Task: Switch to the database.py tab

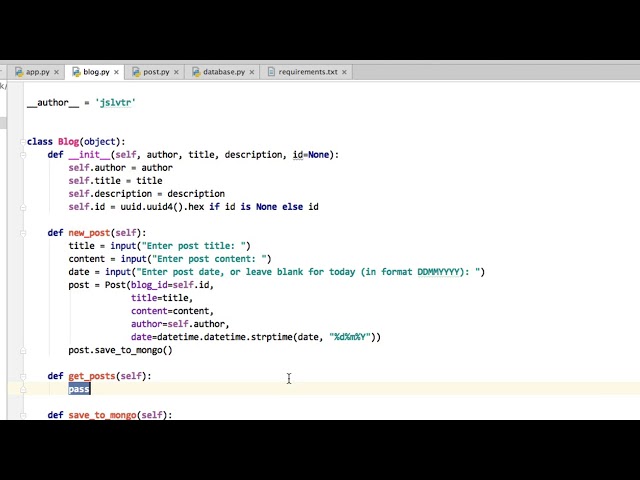Action: coord(223,72)
